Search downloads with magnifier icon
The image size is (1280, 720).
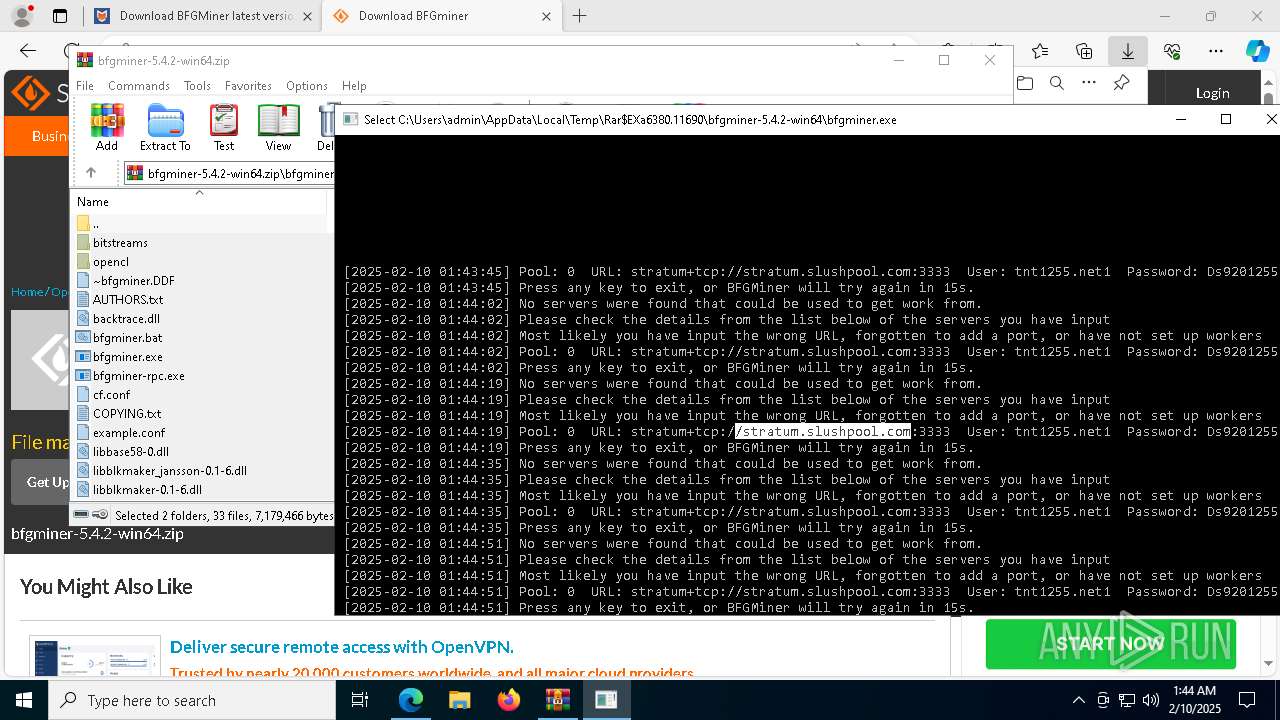coord(1057,83)
